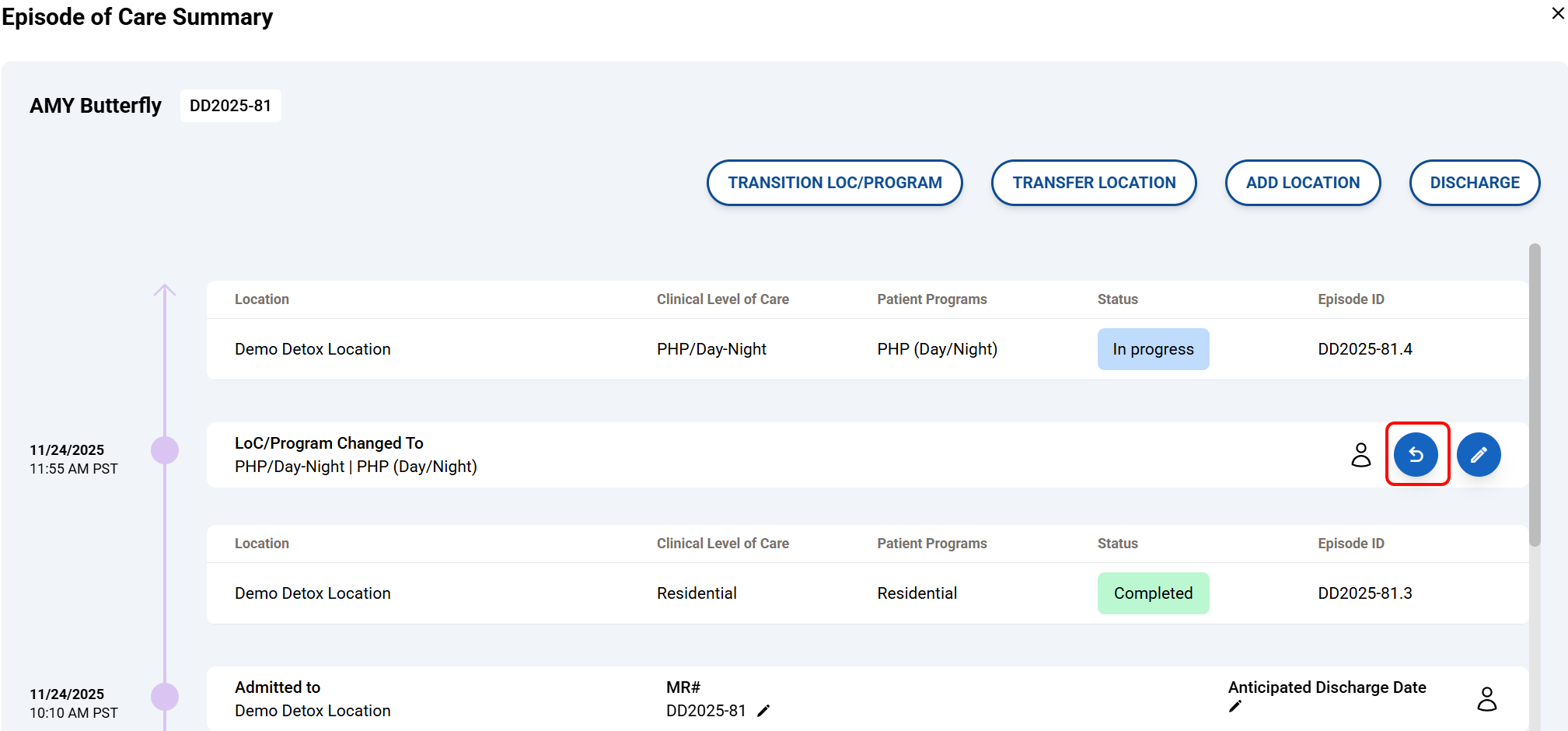Select the 11:55 AM timeline marker
The height and width of the screenshot is (731, 1568).
(x=165, y=450)
